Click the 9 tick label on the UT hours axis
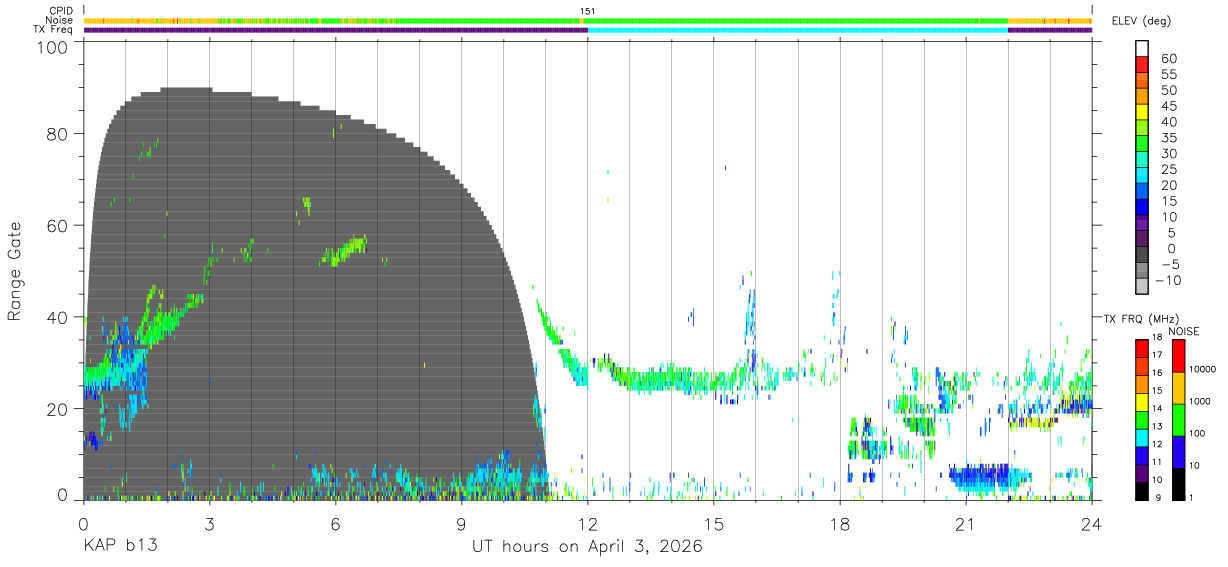This screenshot has height=567, width=1228. click(x=461, y=524)
